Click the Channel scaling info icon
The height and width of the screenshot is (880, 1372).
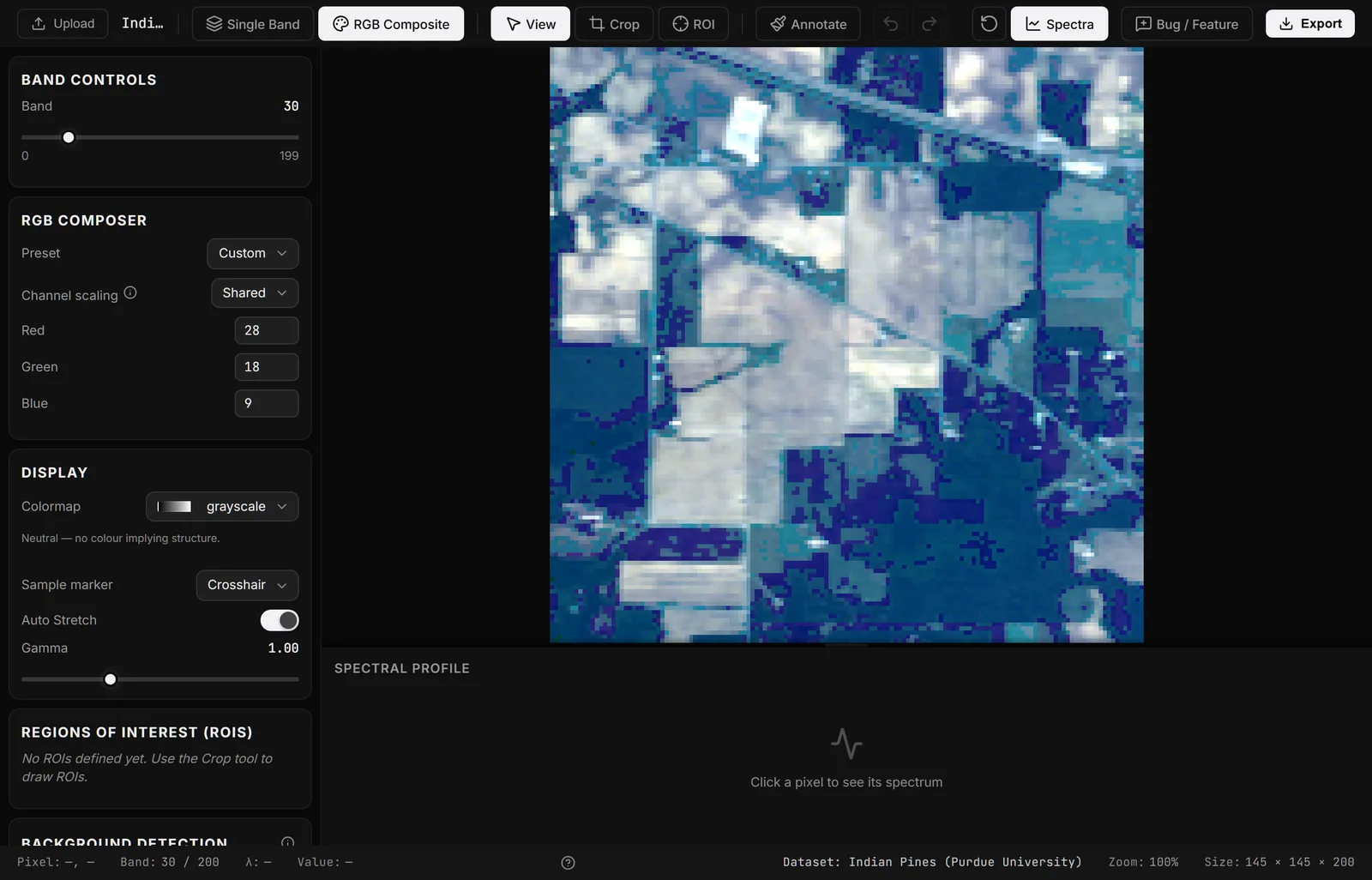click(x=130, y=292)
